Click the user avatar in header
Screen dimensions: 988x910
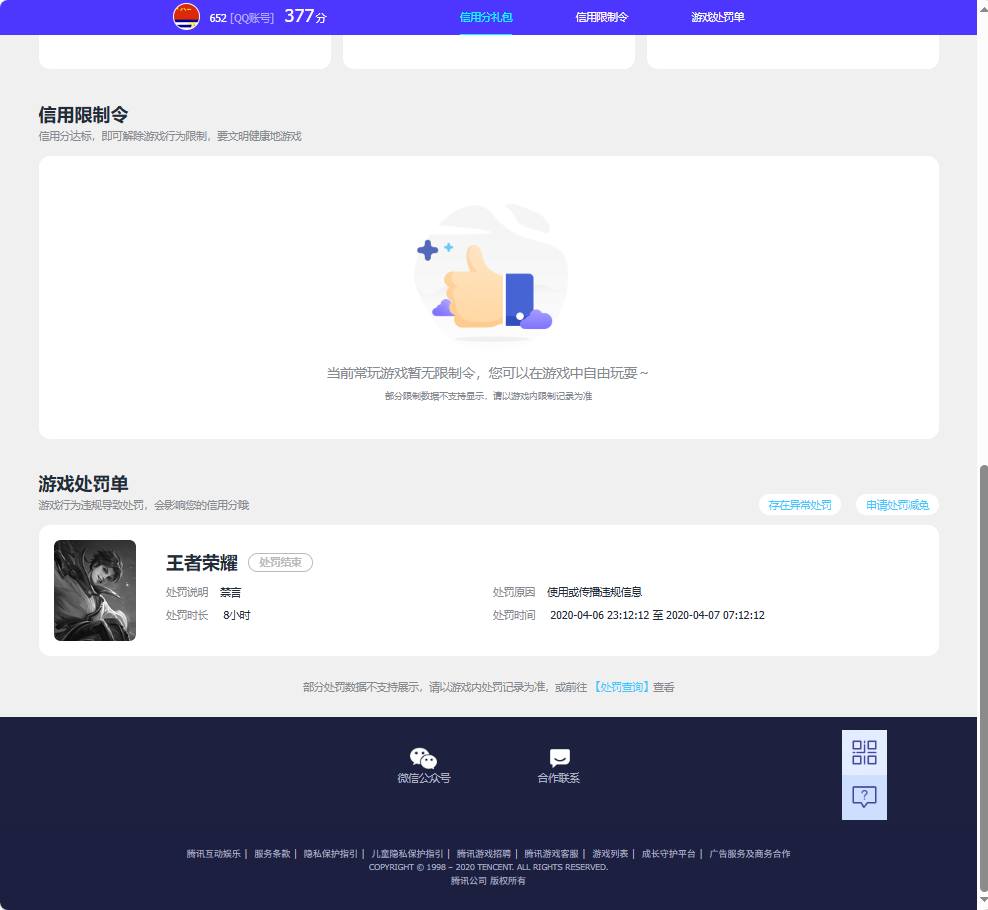pos(186,16)
